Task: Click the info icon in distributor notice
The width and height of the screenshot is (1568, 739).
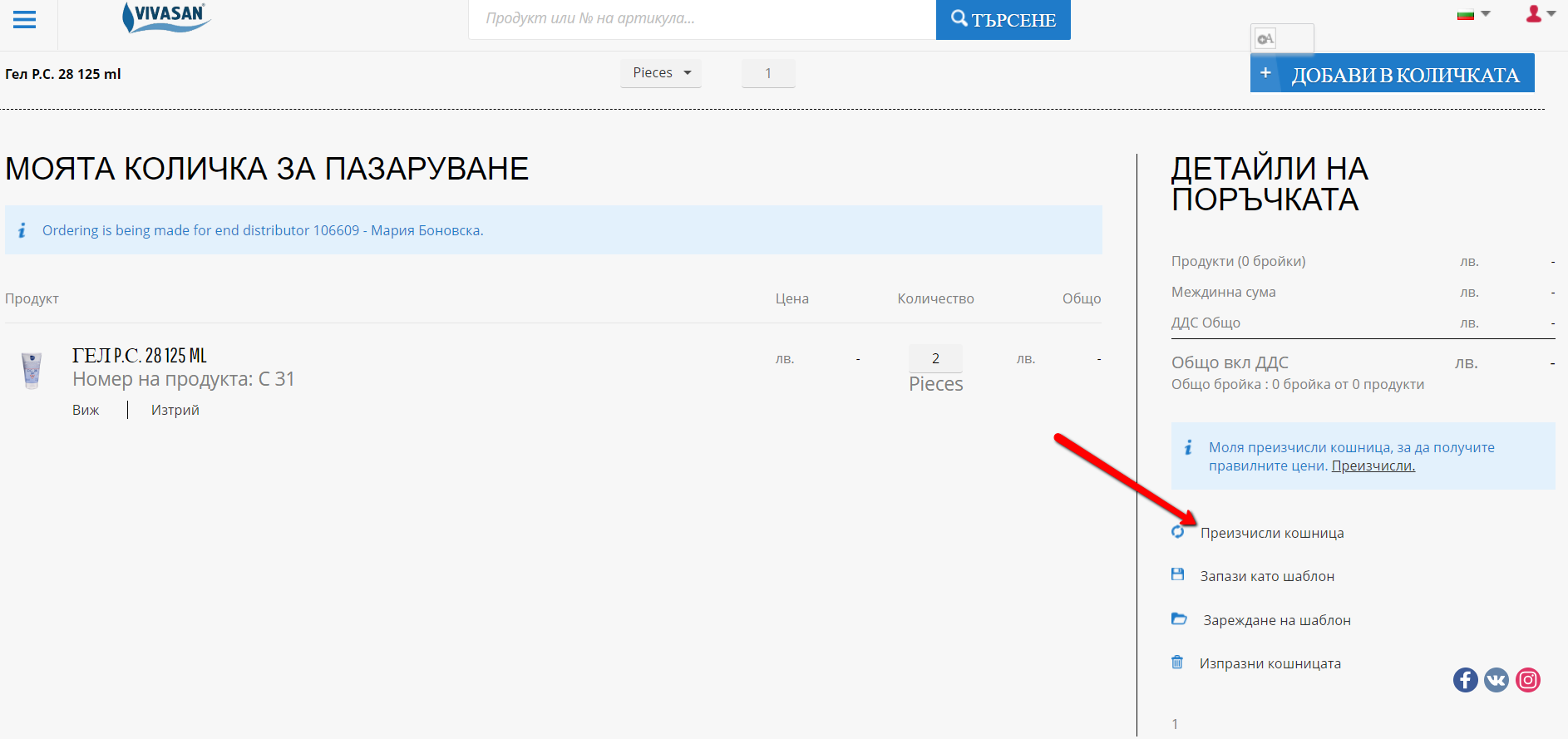Action: click(22, 230)
